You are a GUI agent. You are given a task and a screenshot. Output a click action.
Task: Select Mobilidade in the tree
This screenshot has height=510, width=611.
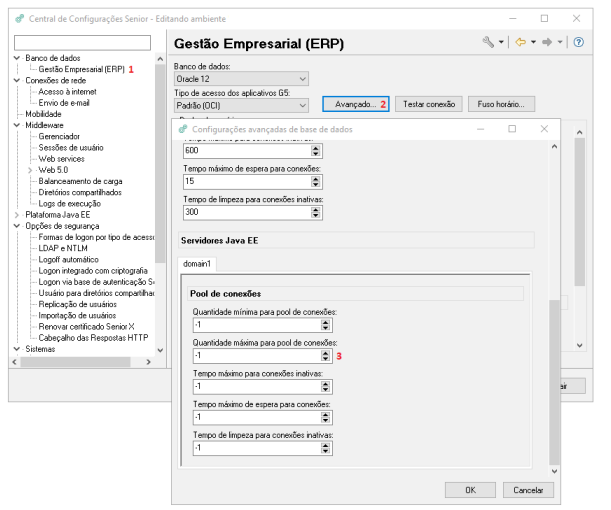tap(43, 114)
